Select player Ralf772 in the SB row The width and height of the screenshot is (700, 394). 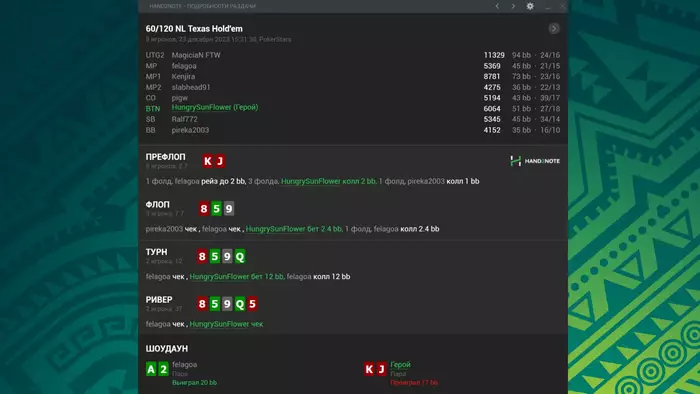pyautogui.click(x=184, y=119)
